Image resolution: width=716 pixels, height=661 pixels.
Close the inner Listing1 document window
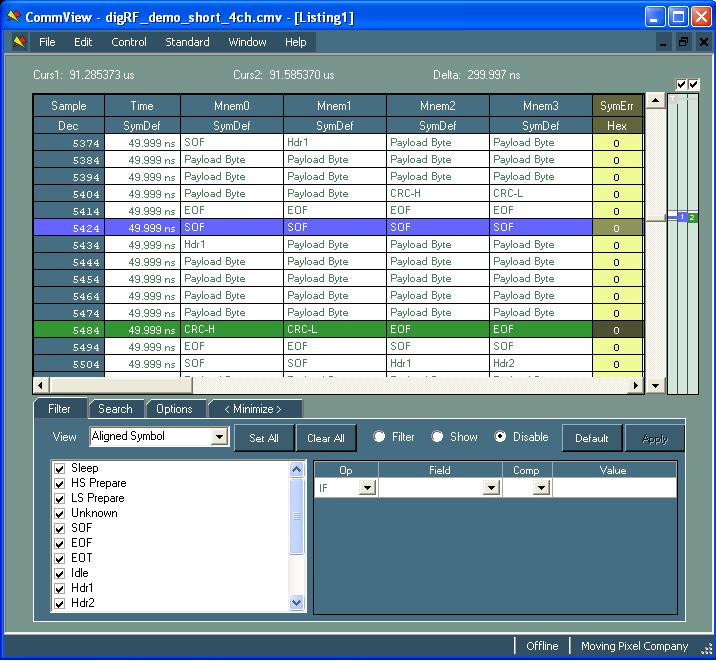click(x=702, y=42)
